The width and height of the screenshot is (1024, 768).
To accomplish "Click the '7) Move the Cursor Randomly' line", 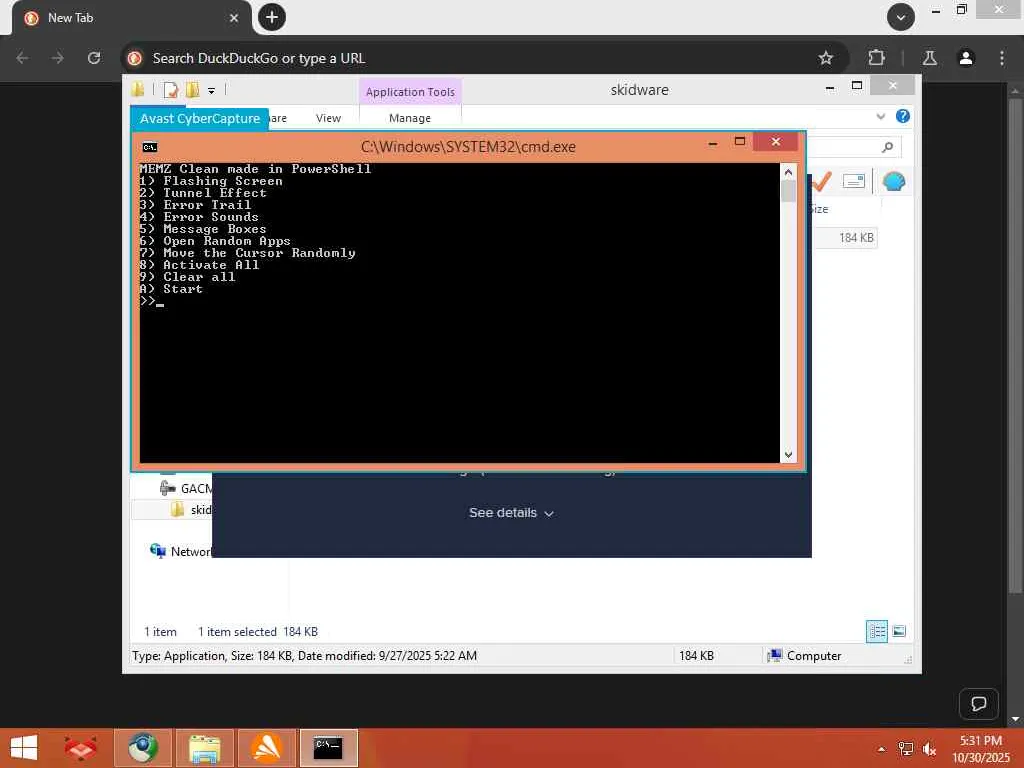I will [x=248, y=253].
